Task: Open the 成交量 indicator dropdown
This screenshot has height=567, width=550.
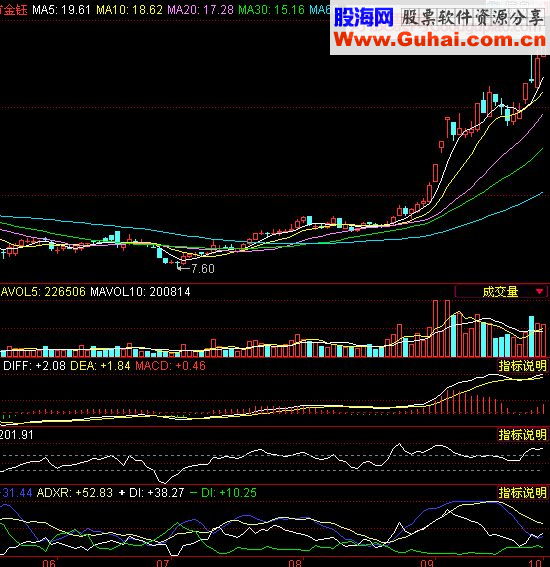Action: coord(501,291)
